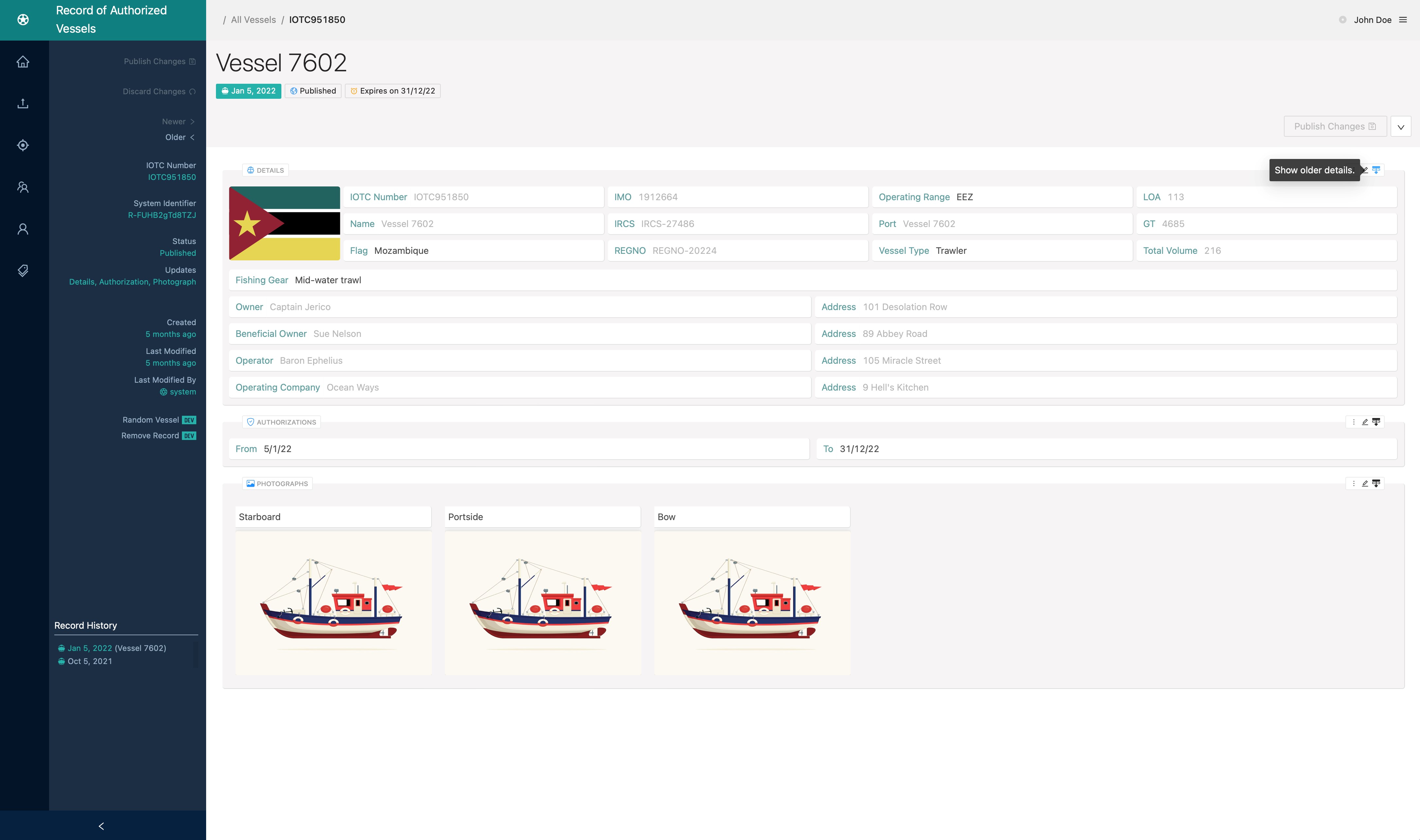This screenshot has height=840, width=1420.
Task: Click the upload icon in left rail
Action: click(x=23, y=104)
